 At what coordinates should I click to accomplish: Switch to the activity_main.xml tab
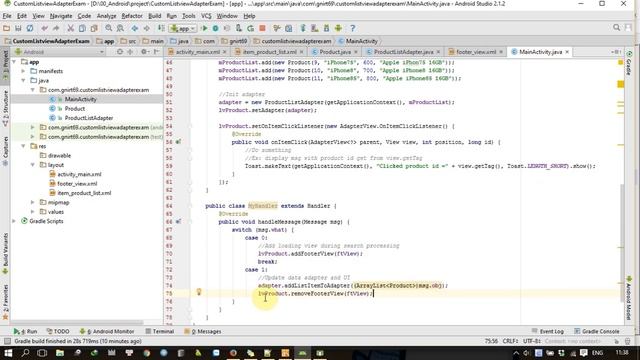pyautogui.click(x=197, y=52)
